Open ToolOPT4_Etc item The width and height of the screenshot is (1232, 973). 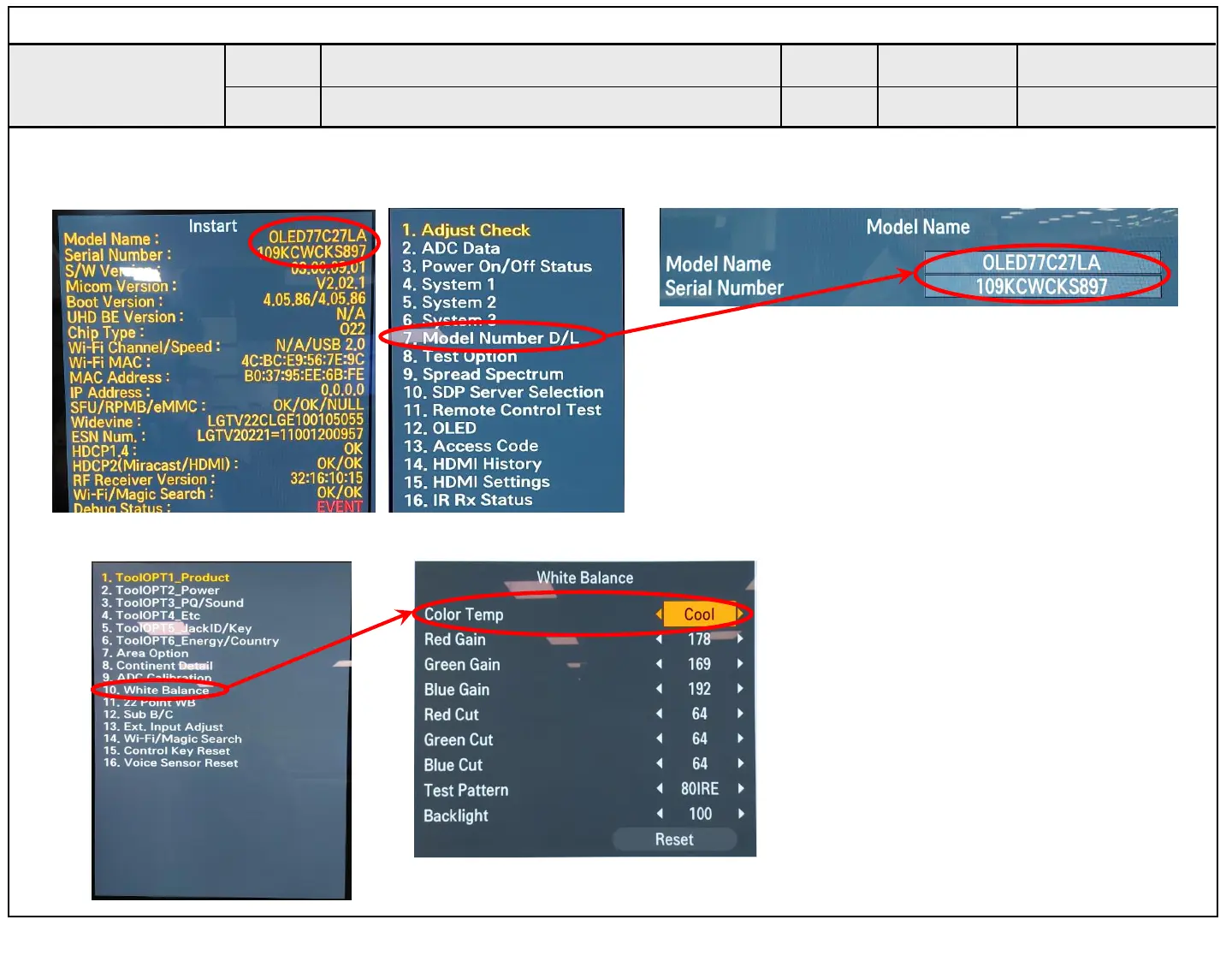151,615
